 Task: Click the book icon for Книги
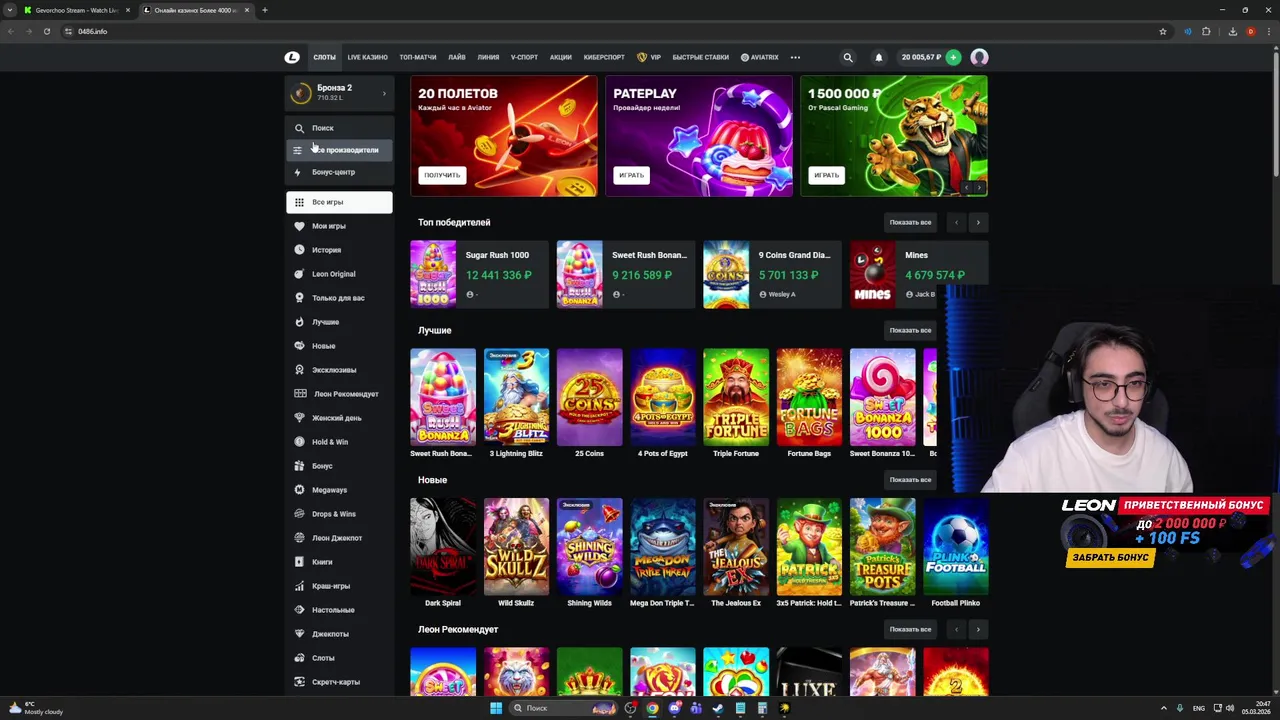coord(299,562)
